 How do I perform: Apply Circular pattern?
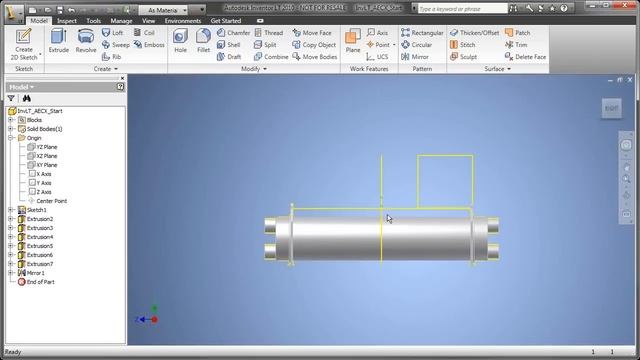tap(416, 45)
